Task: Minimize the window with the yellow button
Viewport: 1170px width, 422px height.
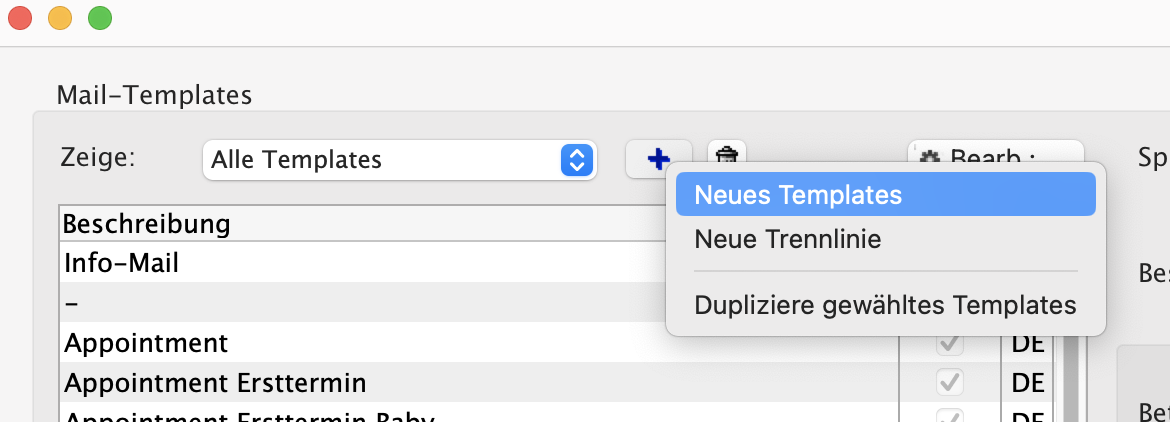Action: [x=59, y=18]
